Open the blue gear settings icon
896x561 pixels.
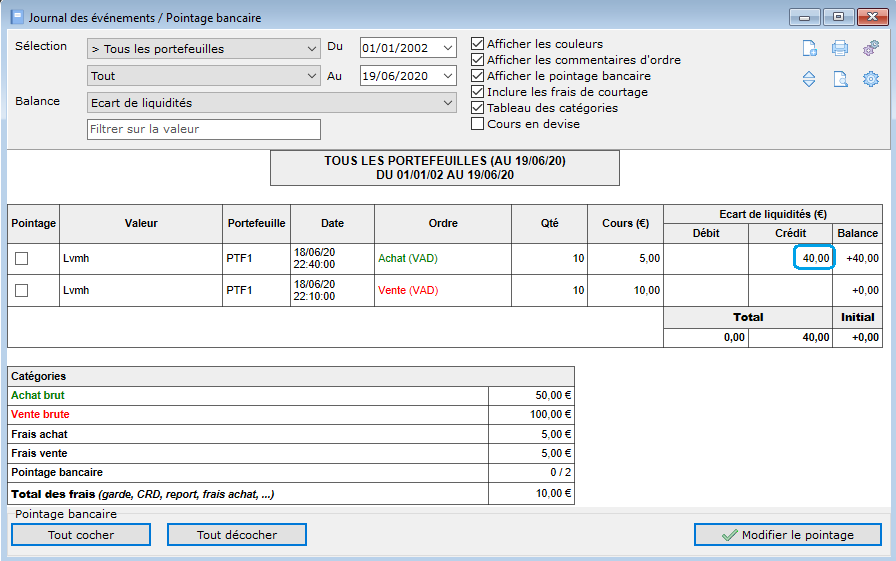pyautogui.click(x=870, y=79)
